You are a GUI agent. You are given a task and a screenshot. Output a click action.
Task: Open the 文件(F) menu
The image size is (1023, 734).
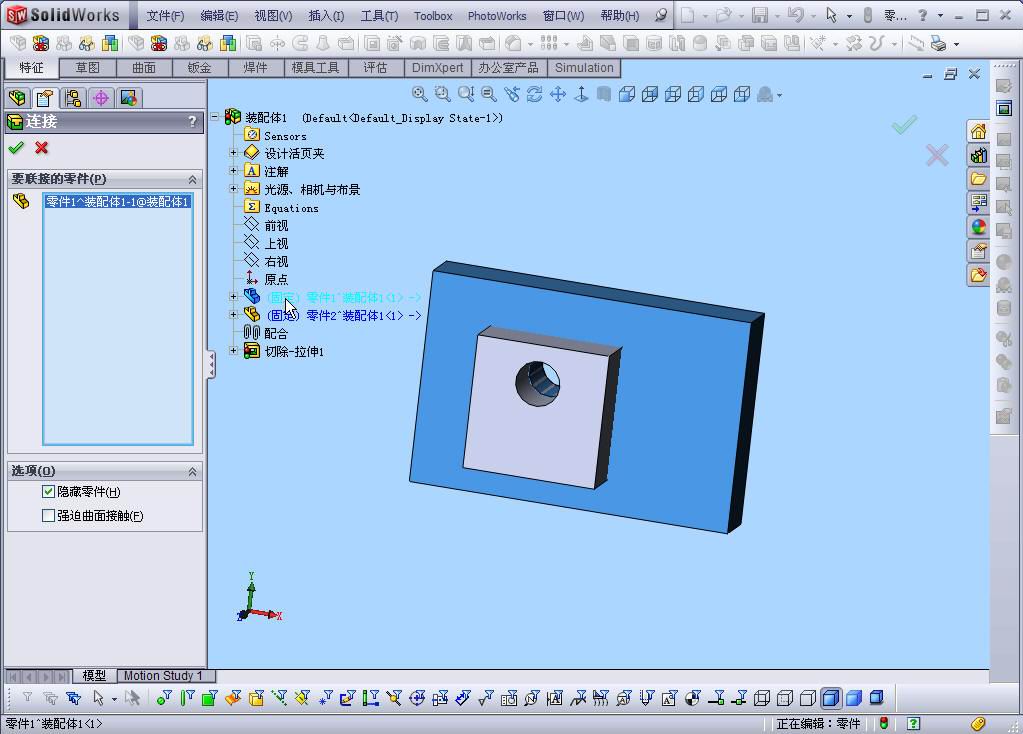click(x=165, y=16)
